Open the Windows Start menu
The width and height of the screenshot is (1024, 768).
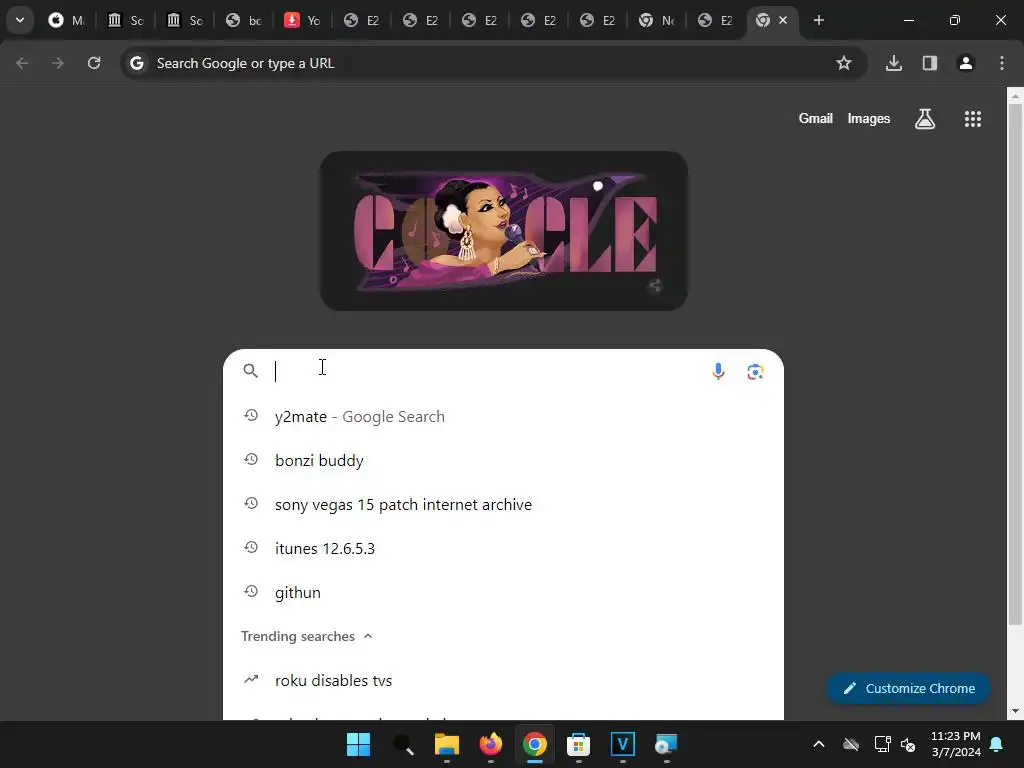pos(358,744)
